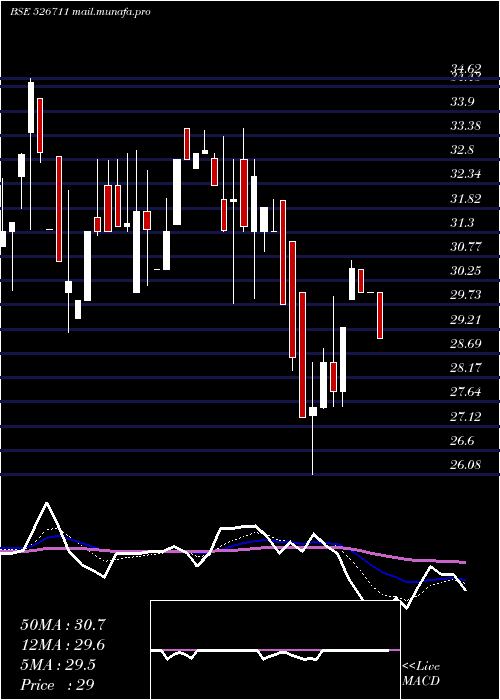500x700 pixels.
Task: Click the 50MA : 30.7 readout
Action: pyautogui.click(x=63, y=625)
